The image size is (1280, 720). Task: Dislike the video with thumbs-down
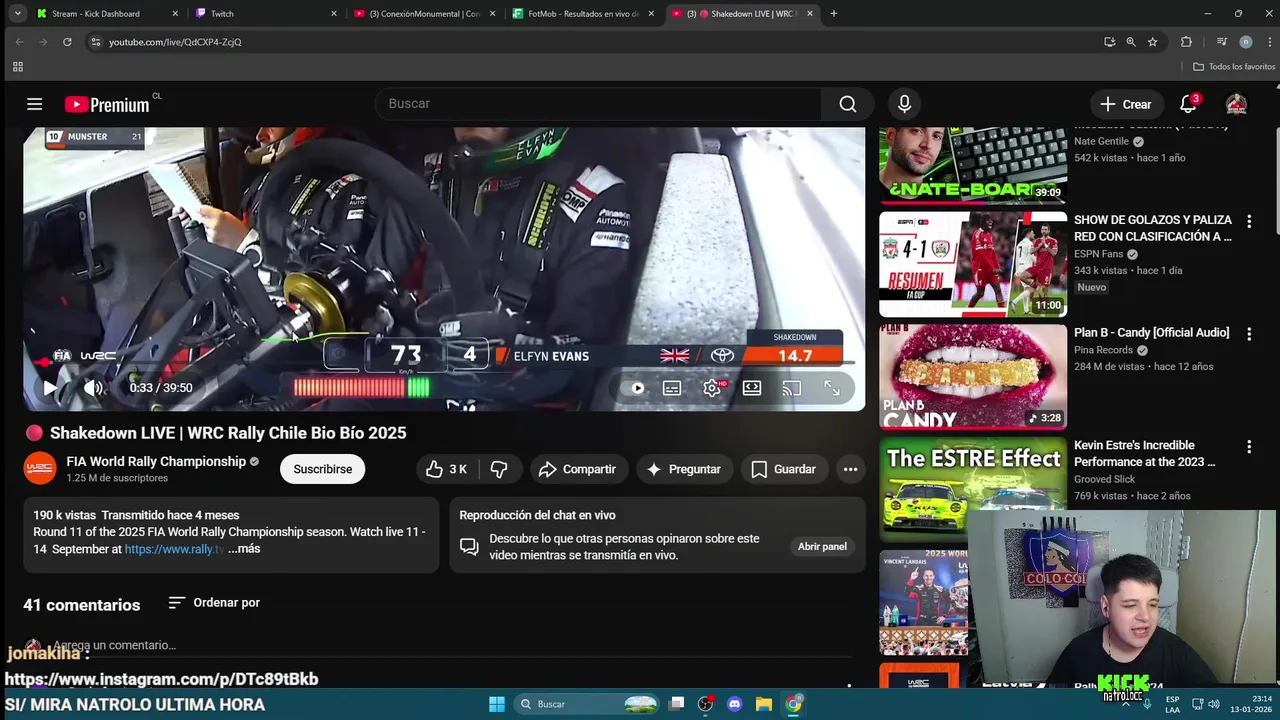(499, 469)
